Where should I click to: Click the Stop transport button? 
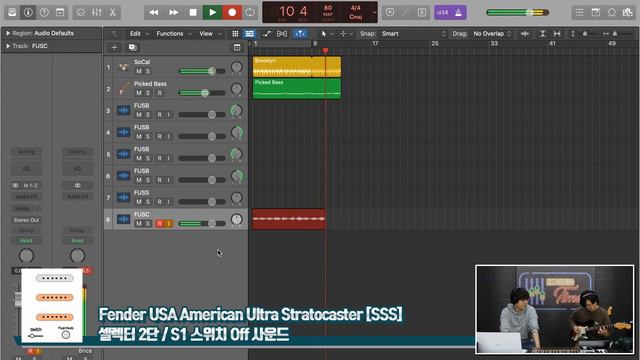pos(193,13)
